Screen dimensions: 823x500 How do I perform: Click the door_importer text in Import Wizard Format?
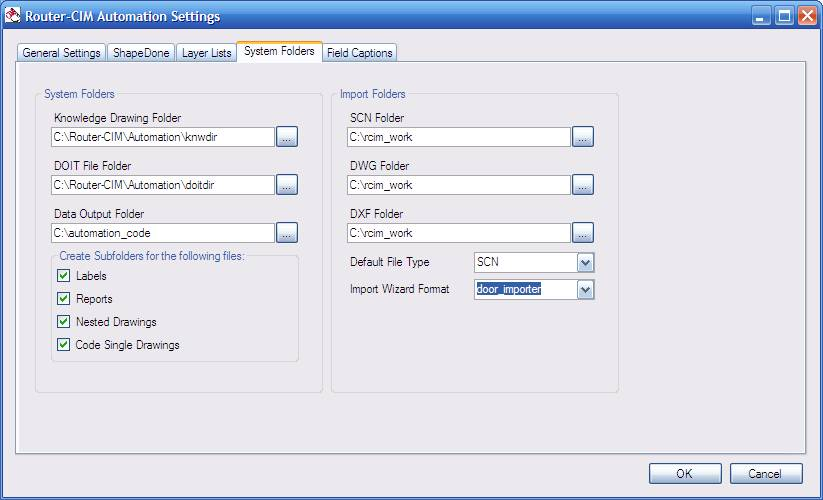coord(509,289)
